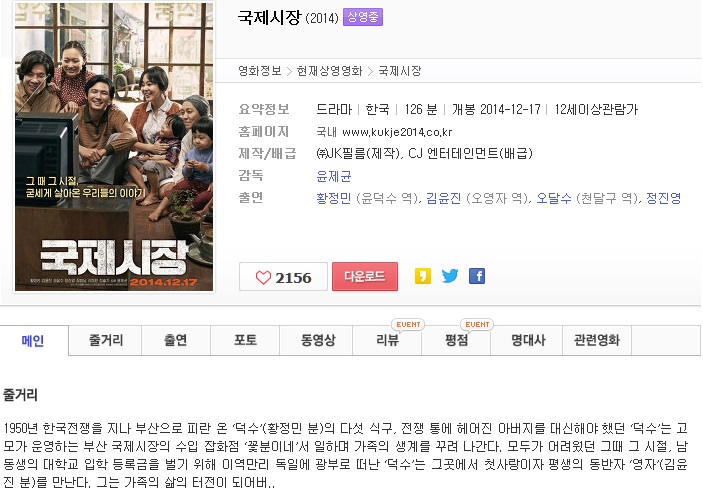Viewport: 703px width, 491px height.
Task: Open the 줄거리 tab
Action: 105,340
